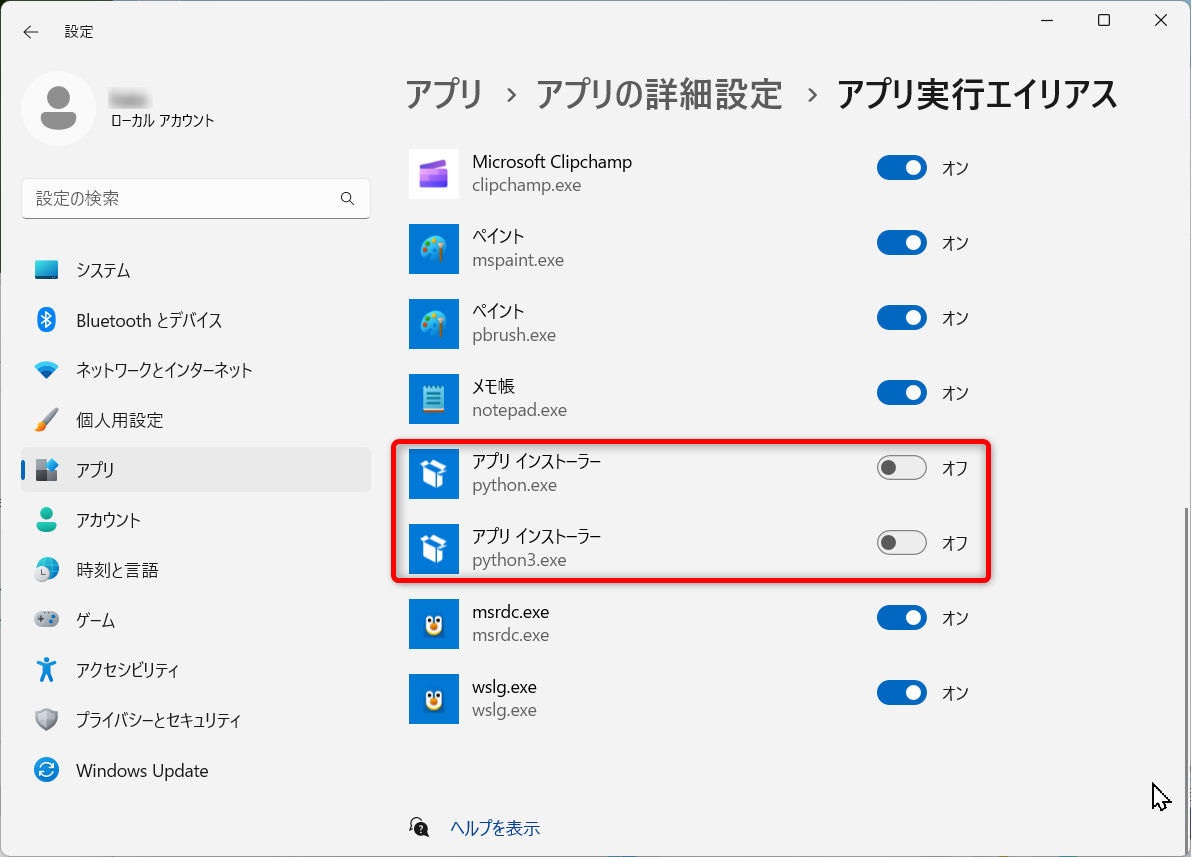Open Bluetooth とデバイス settings icon
The image size is (1204, 857).
(x=46, y=320)
